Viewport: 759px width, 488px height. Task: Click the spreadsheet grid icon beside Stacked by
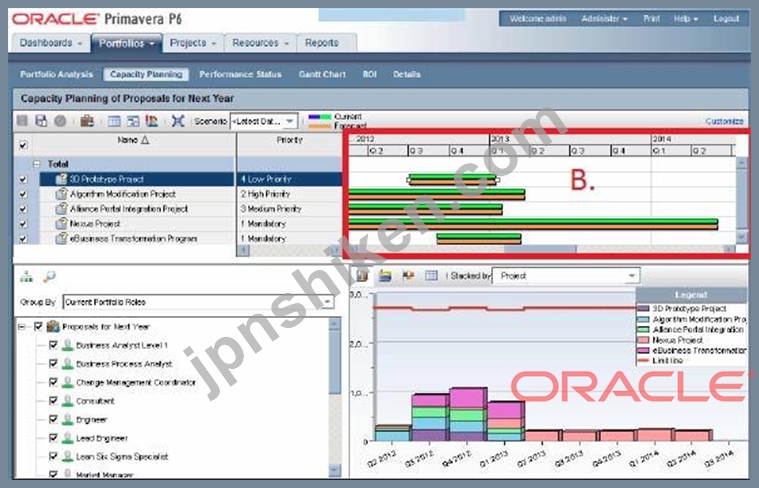pyautogui.click(x=431, y=275)
